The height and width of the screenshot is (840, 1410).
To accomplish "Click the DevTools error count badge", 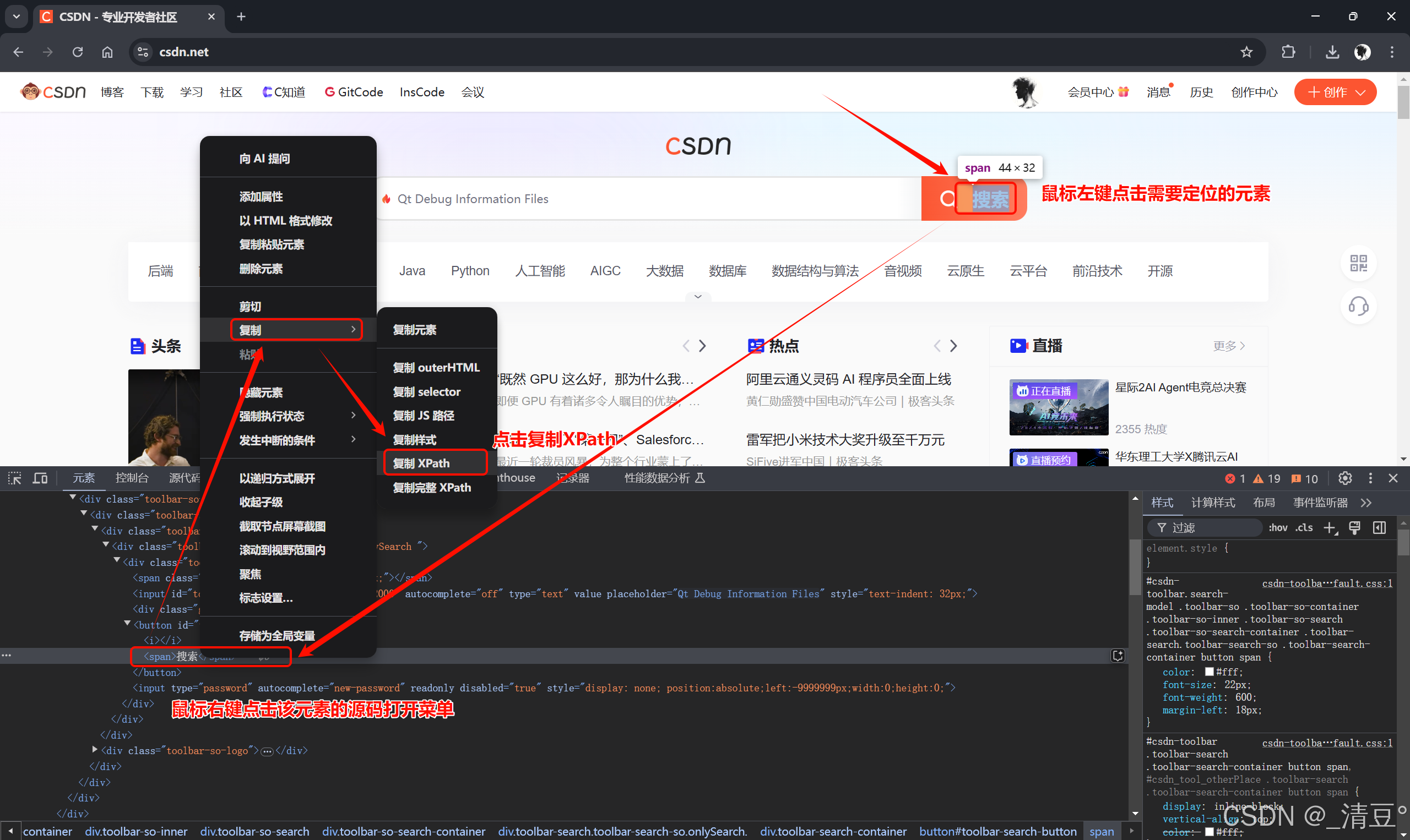I will click(1235, 479).
